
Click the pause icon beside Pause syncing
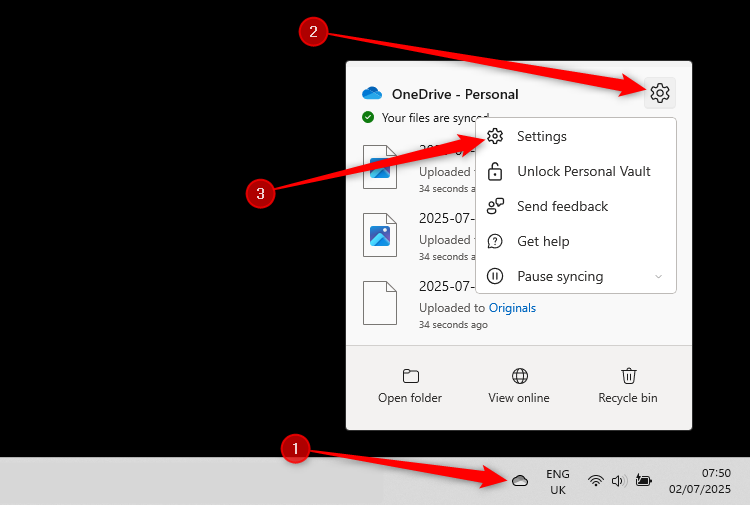tap(495, 276)
